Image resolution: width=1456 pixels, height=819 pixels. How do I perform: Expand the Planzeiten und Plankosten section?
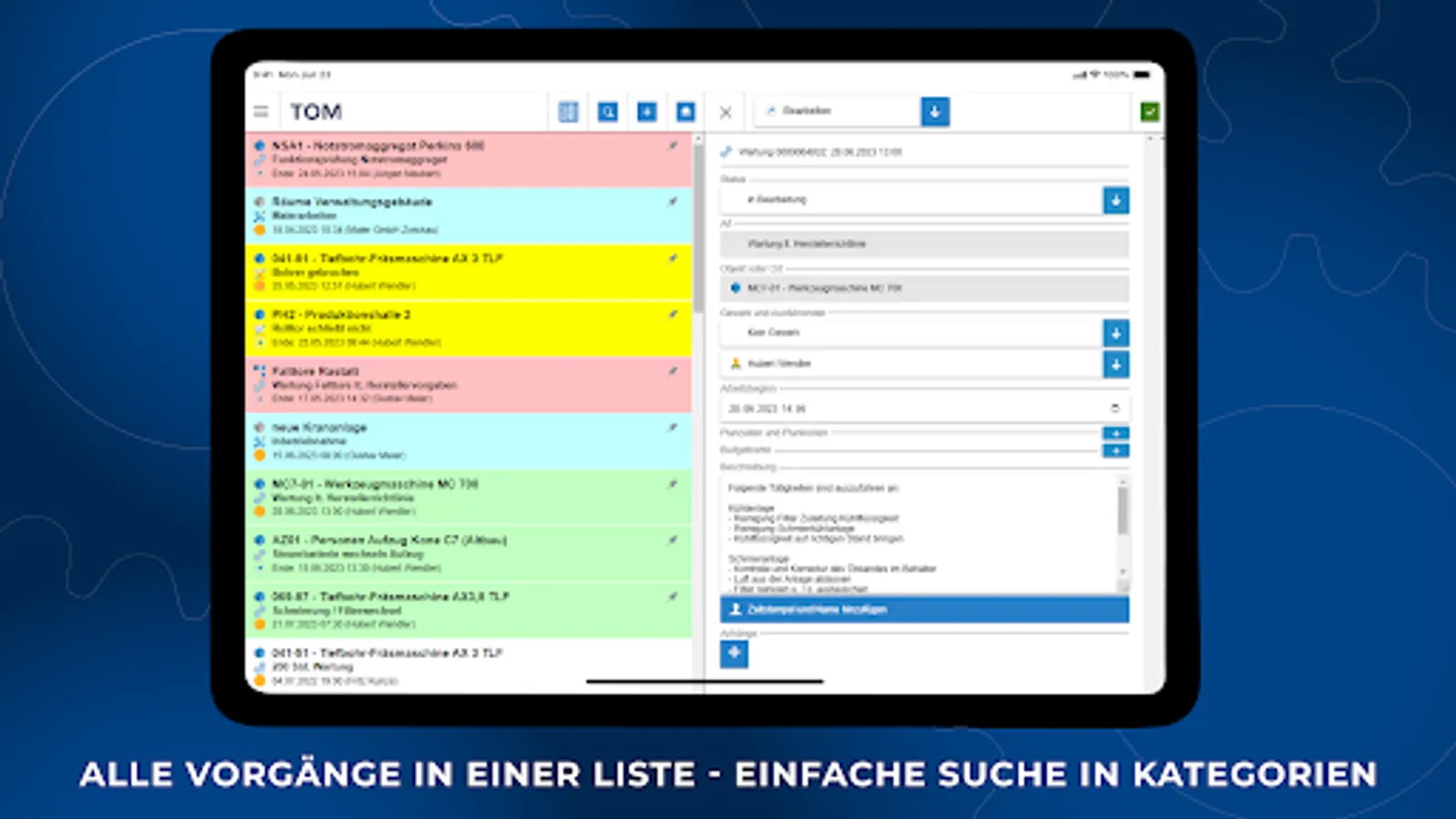[1116, 433]
